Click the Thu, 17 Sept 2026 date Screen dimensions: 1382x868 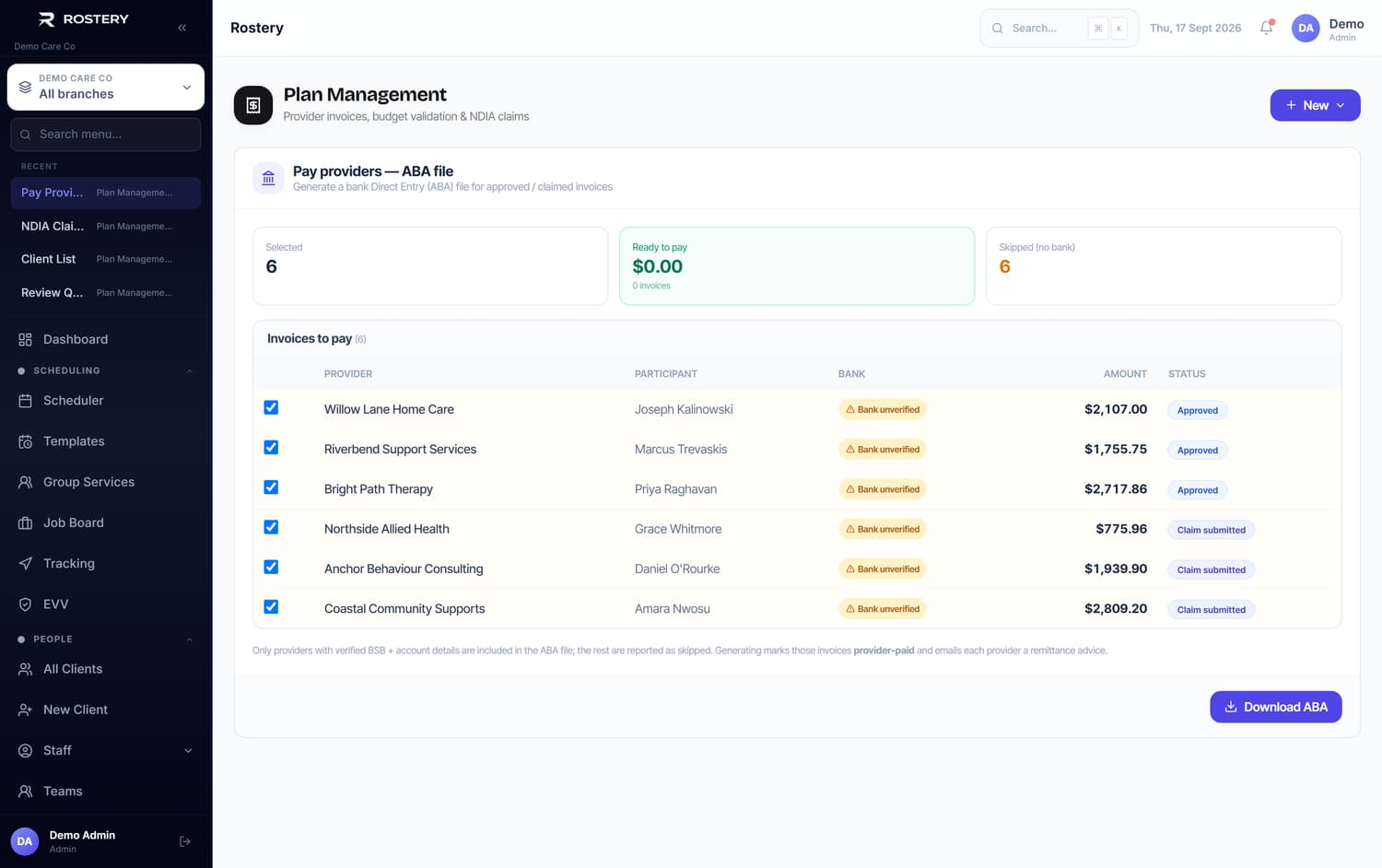(x=1195, y=29)
